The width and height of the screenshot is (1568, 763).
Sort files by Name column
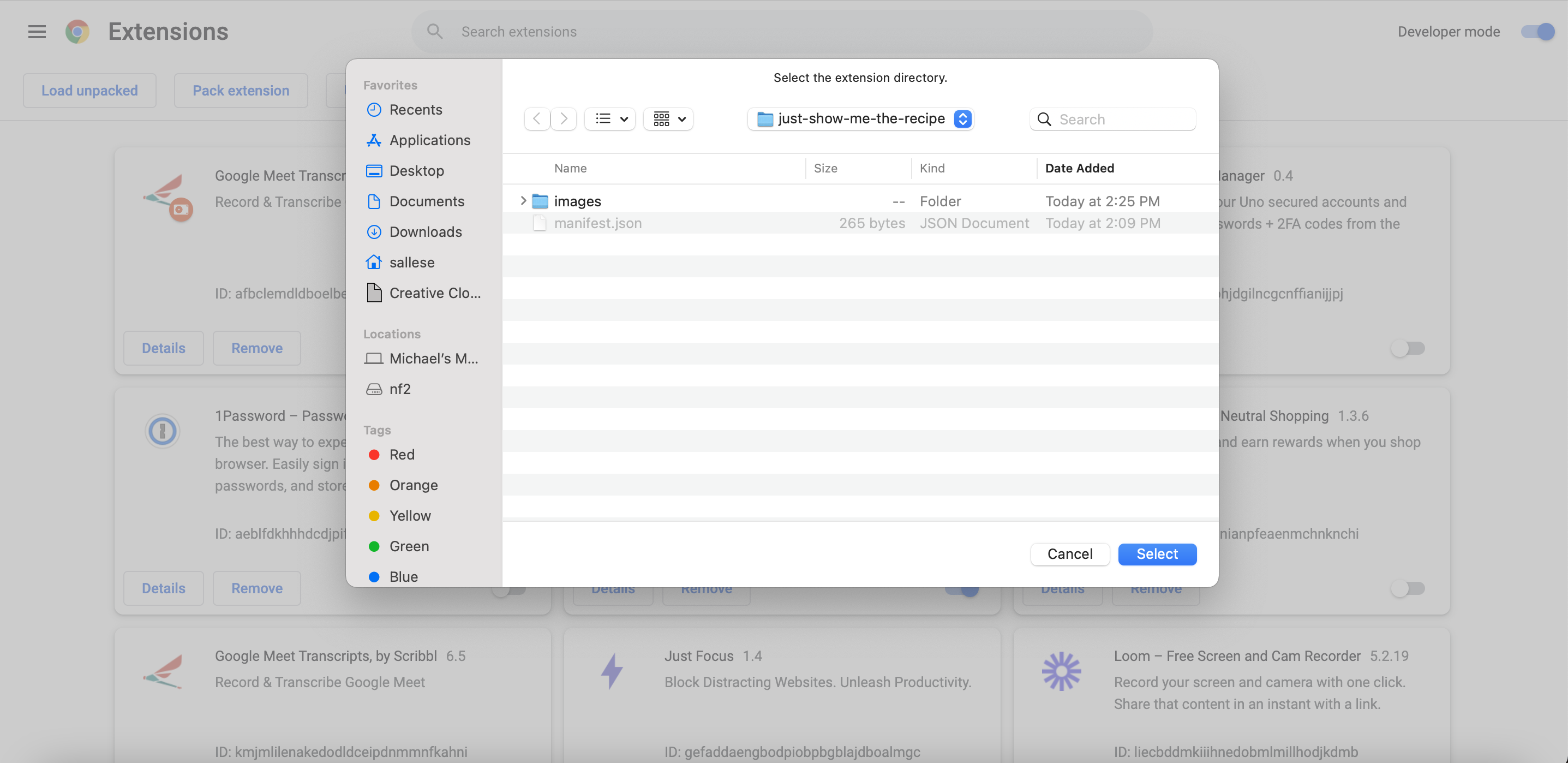(x=570, y=168)
